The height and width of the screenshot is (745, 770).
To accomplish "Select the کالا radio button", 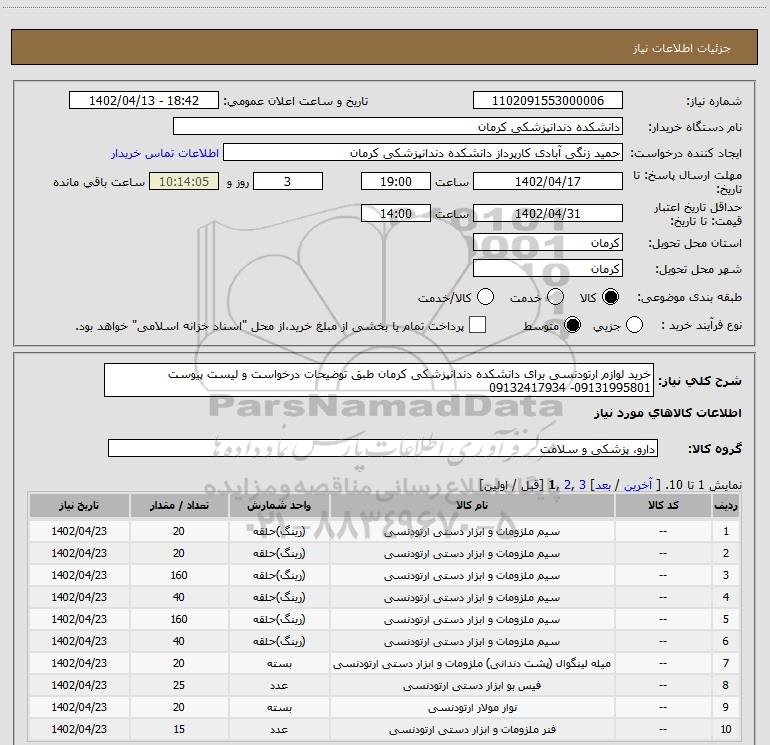I will 610,297.
